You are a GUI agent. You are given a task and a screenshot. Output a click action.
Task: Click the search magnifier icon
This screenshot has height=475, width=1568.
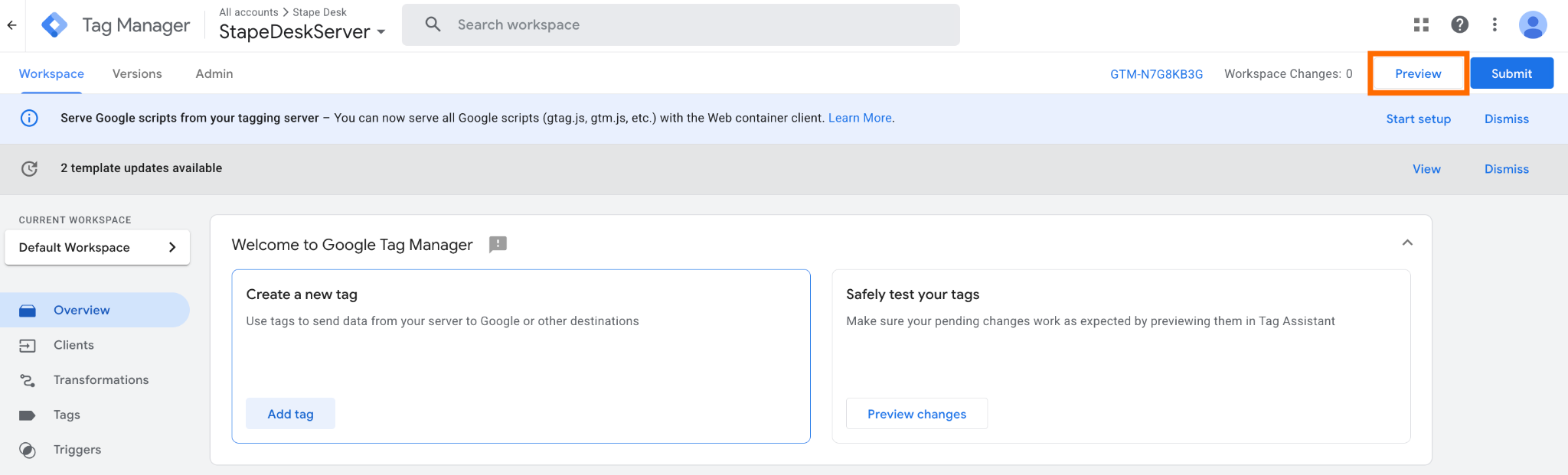click(433, 24)
